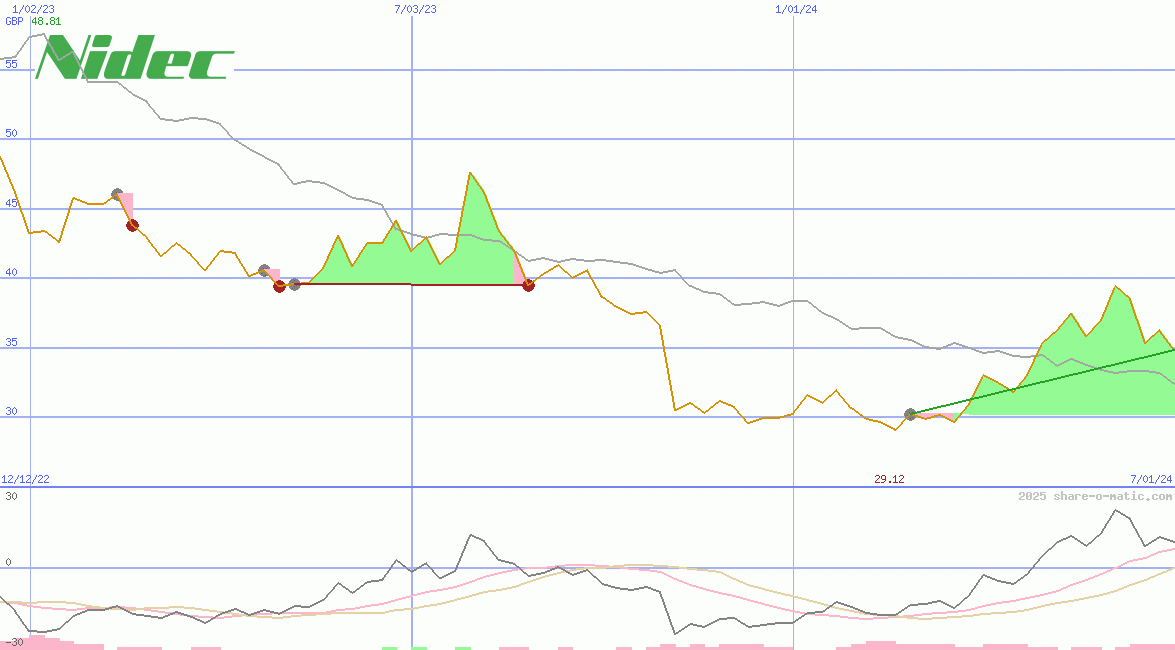Click the 12/12/22 start date label
The width and height of the screenshot is (1175, 650).
coord(24,478)
